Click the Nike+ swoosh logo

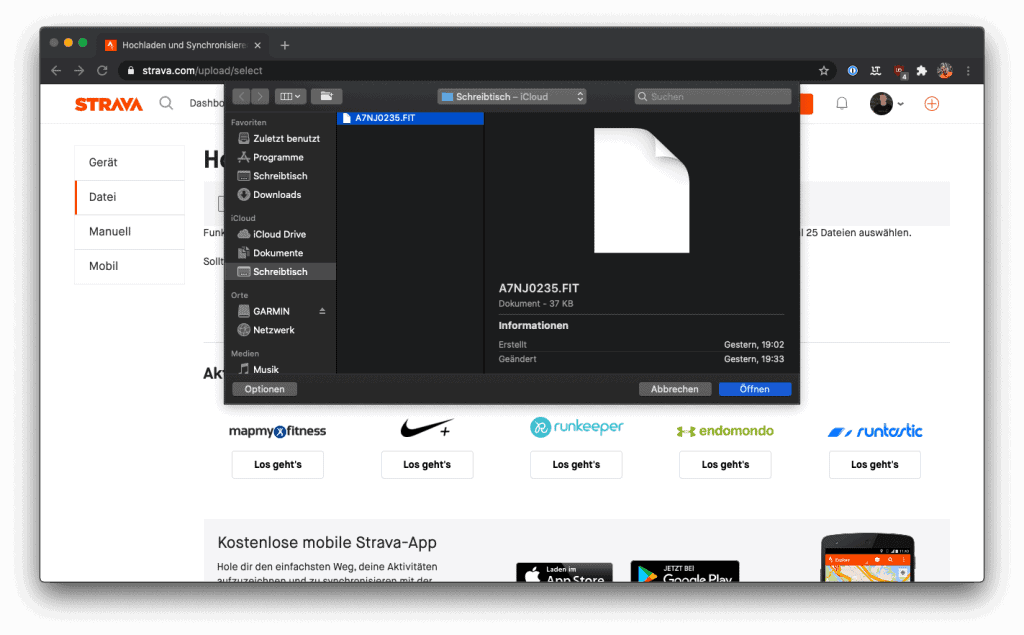427,429
